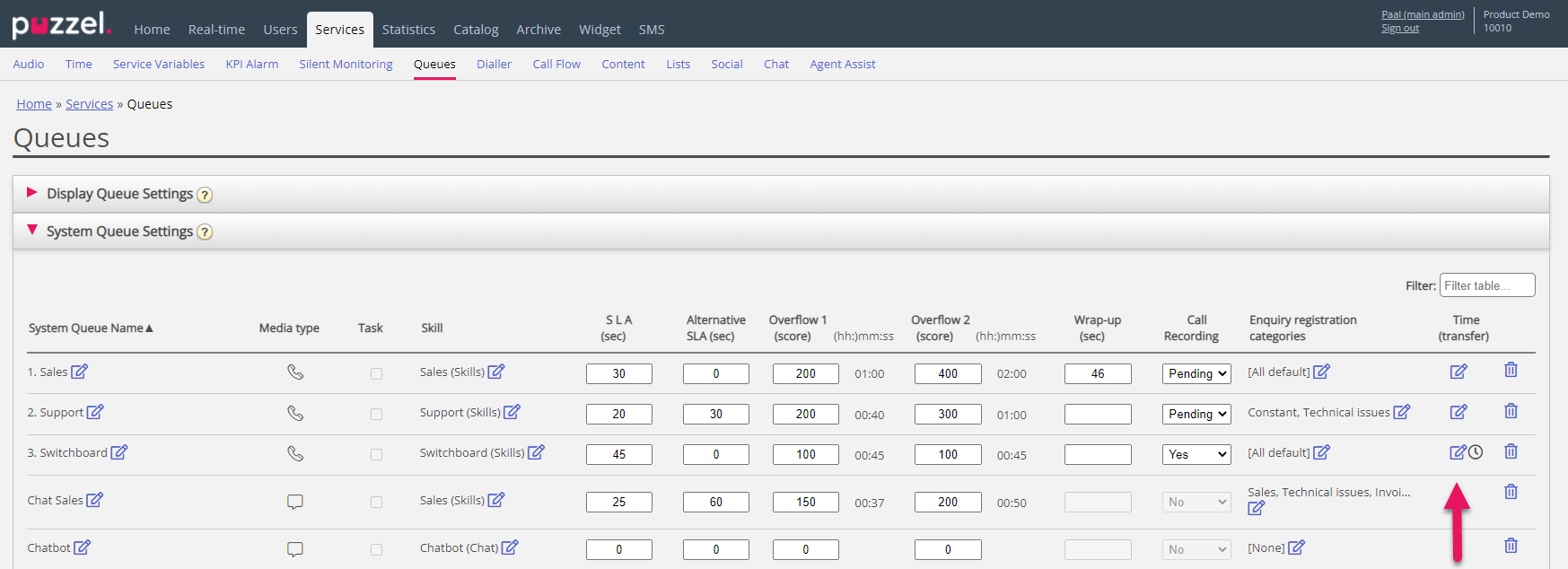Open the Switchboard time transfer clock icon
This screenshot has width=1568, height=569.
click(x=1476, y=452)
